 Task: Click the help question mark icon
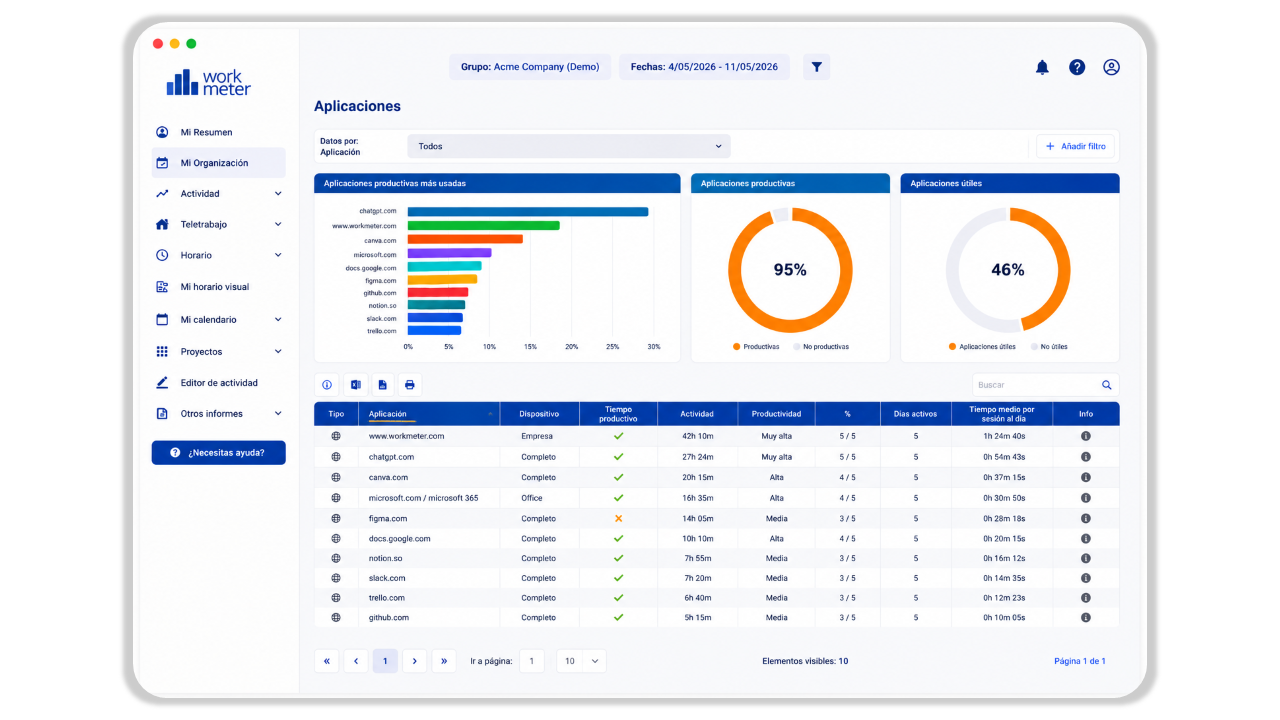1077,67
